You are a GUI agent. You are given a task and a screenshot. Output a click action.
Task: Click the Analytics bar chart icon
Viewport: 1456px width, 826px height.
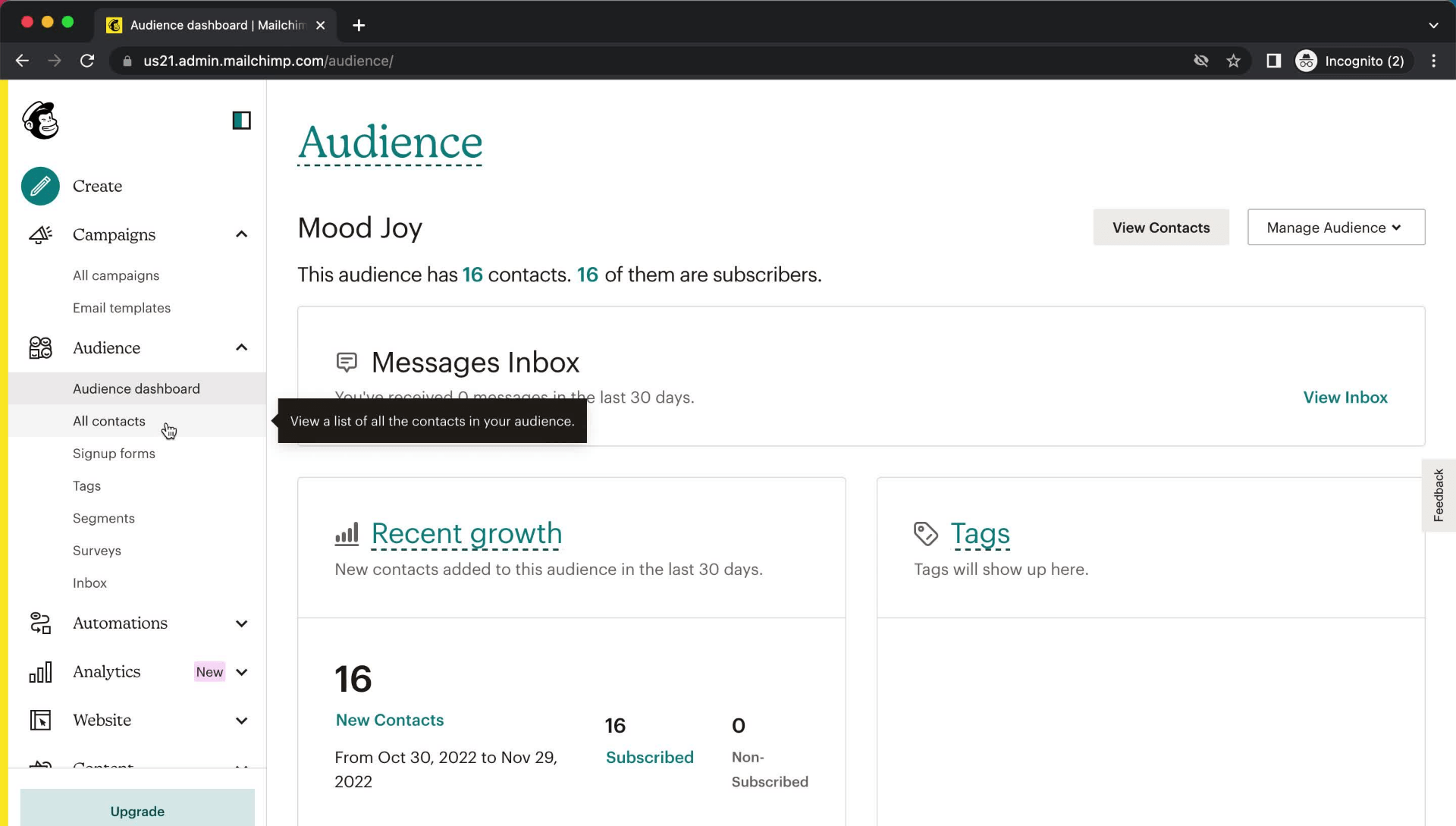40,671
